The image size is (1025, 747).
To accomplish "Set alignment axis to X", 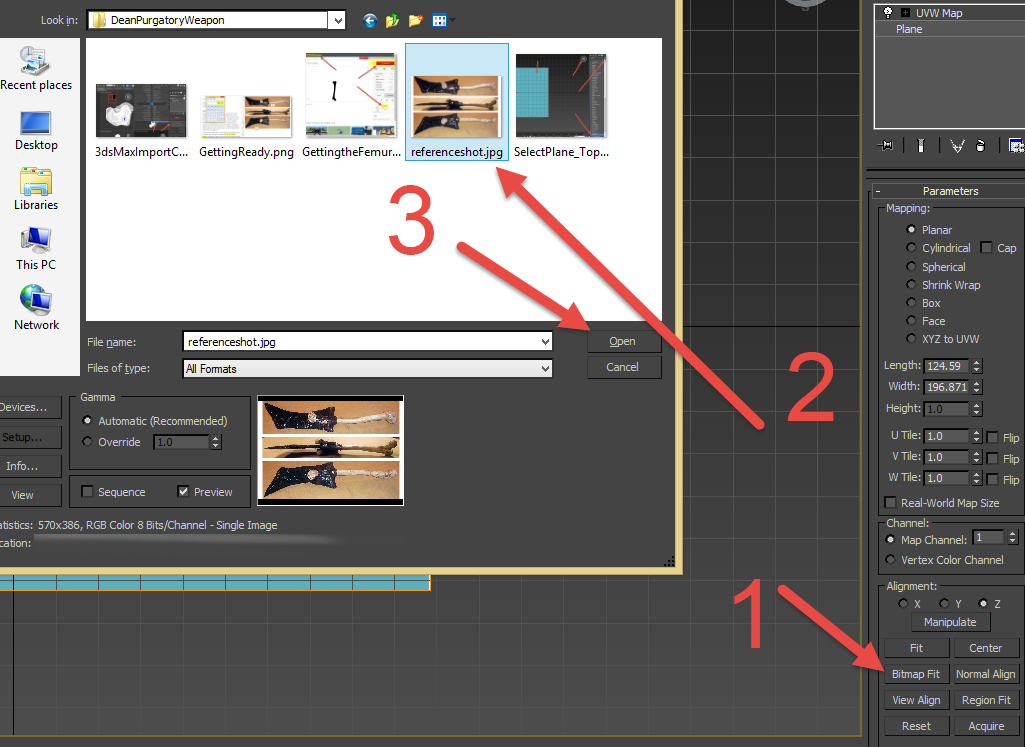I will (x=903, y=603).
